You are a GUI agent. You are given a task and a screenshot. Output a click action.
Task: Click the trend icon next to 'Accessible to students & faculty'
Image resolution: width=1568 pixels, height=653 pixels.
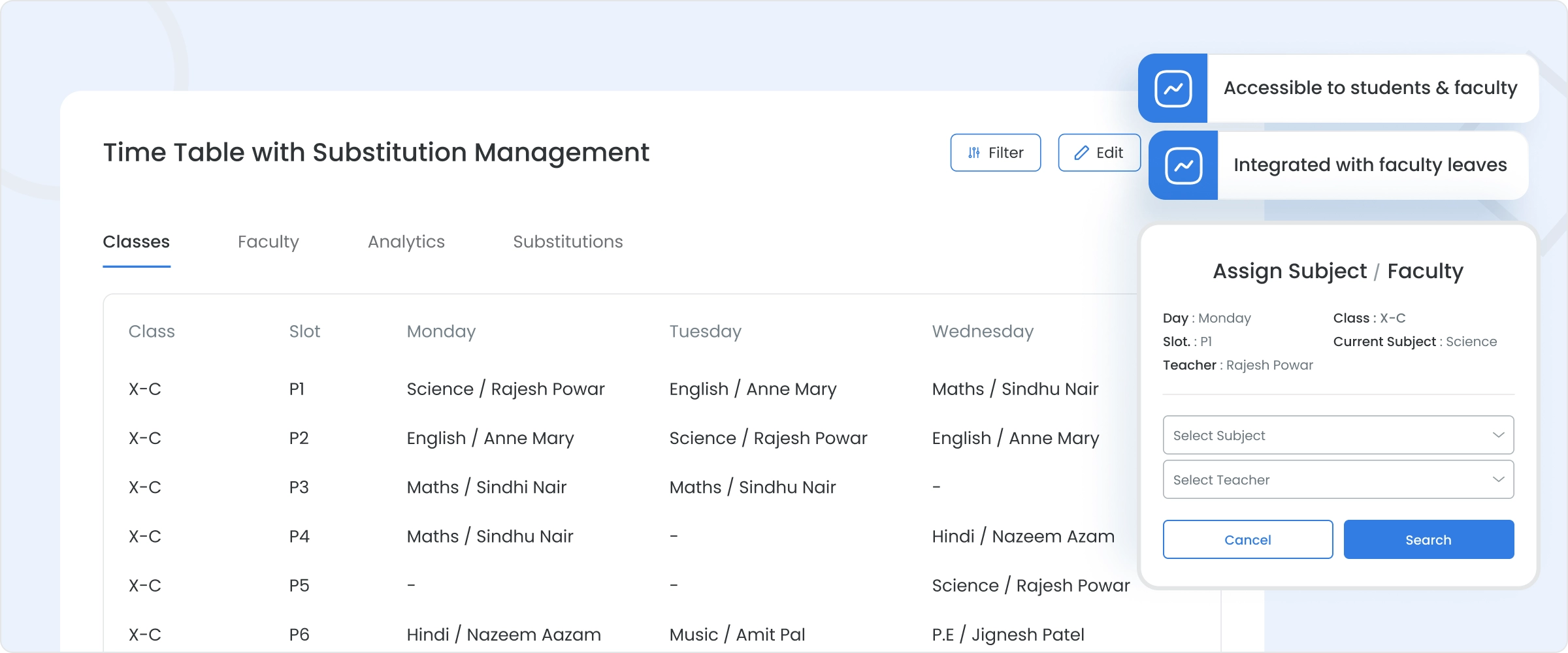tap(1173, 88)
